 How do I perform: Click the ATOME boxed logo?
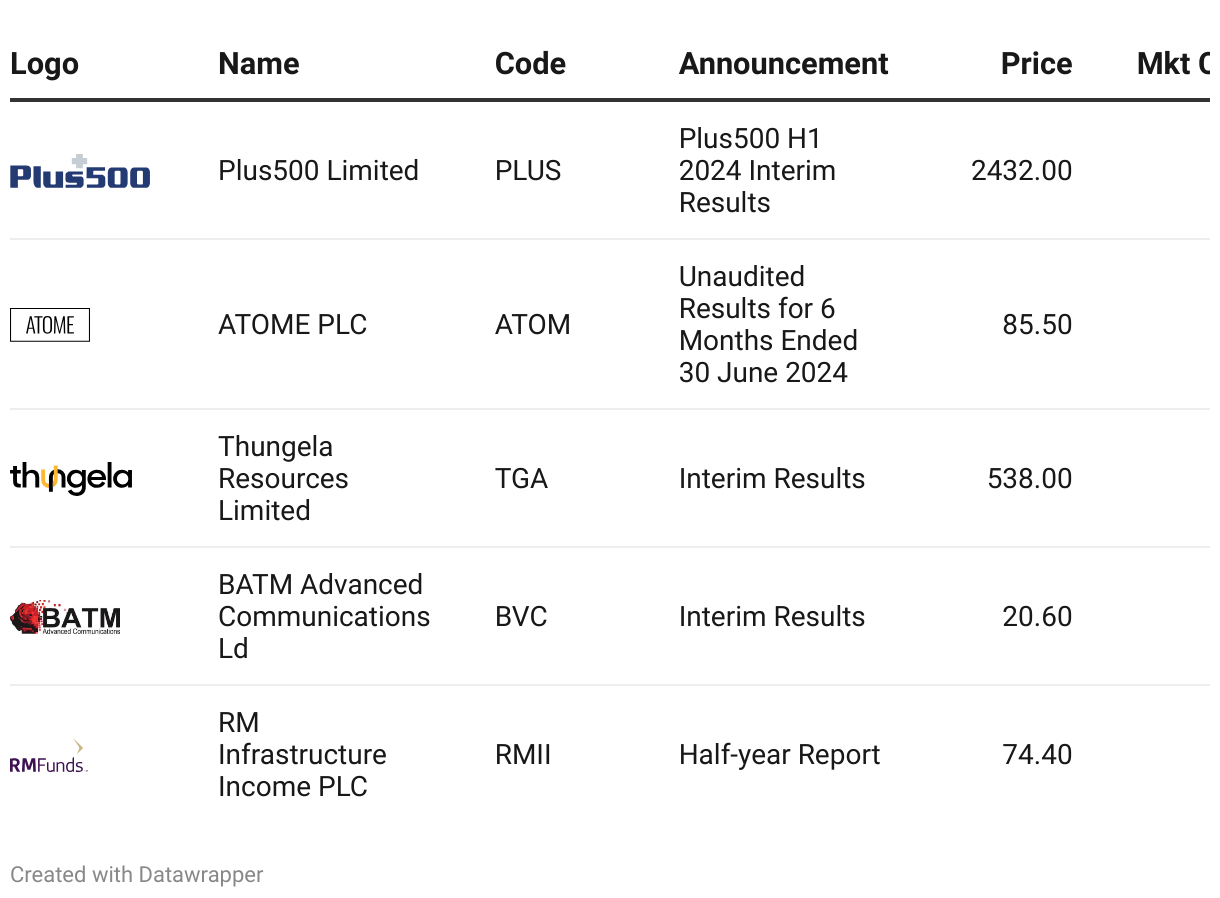click(50, 325)
